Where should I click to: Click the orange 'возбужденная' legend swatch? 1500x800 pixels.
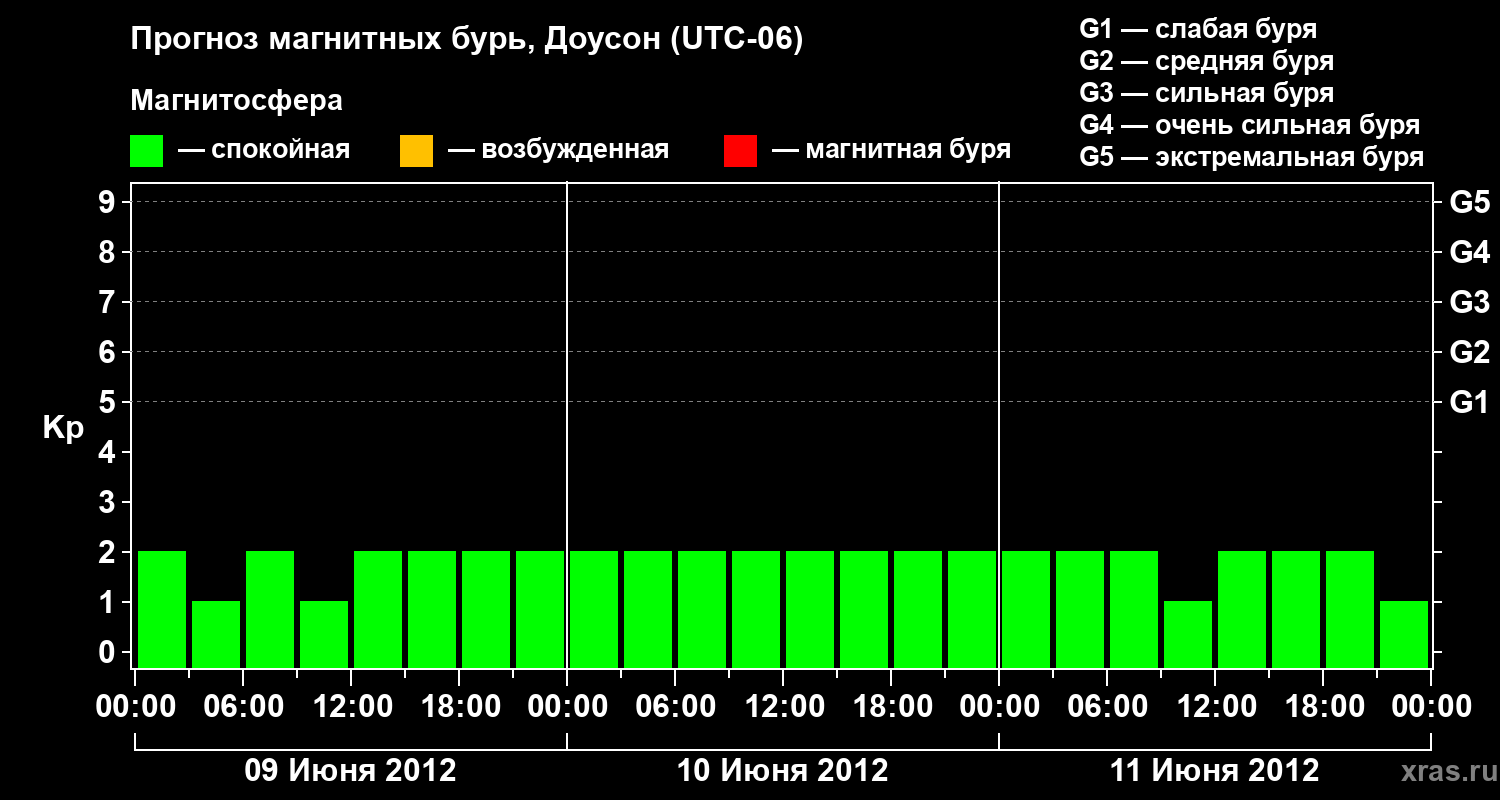(416, 151)
